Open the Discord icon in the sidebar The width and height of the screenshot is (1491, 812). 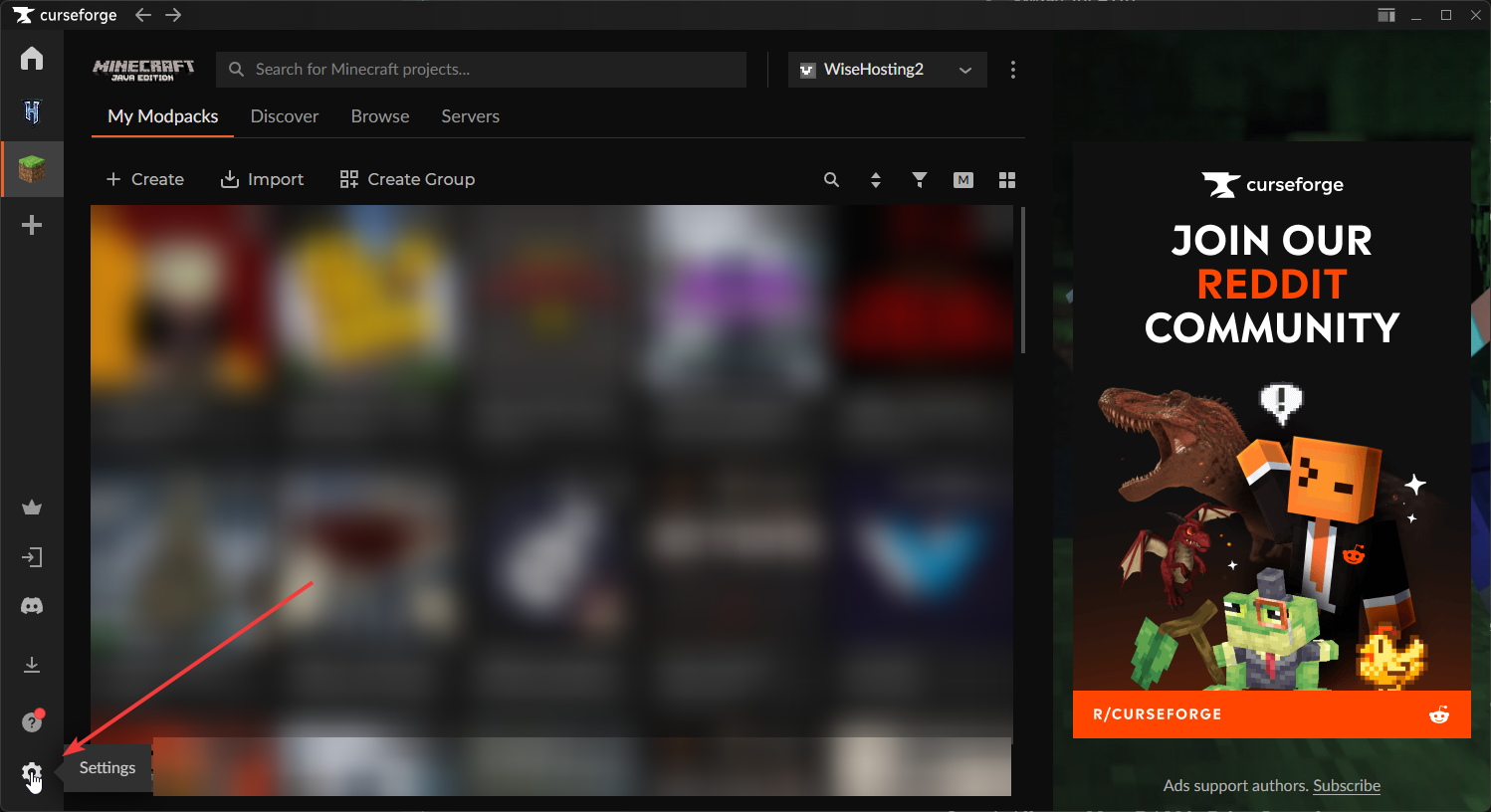pyautogui.click(x=32, y=606)
